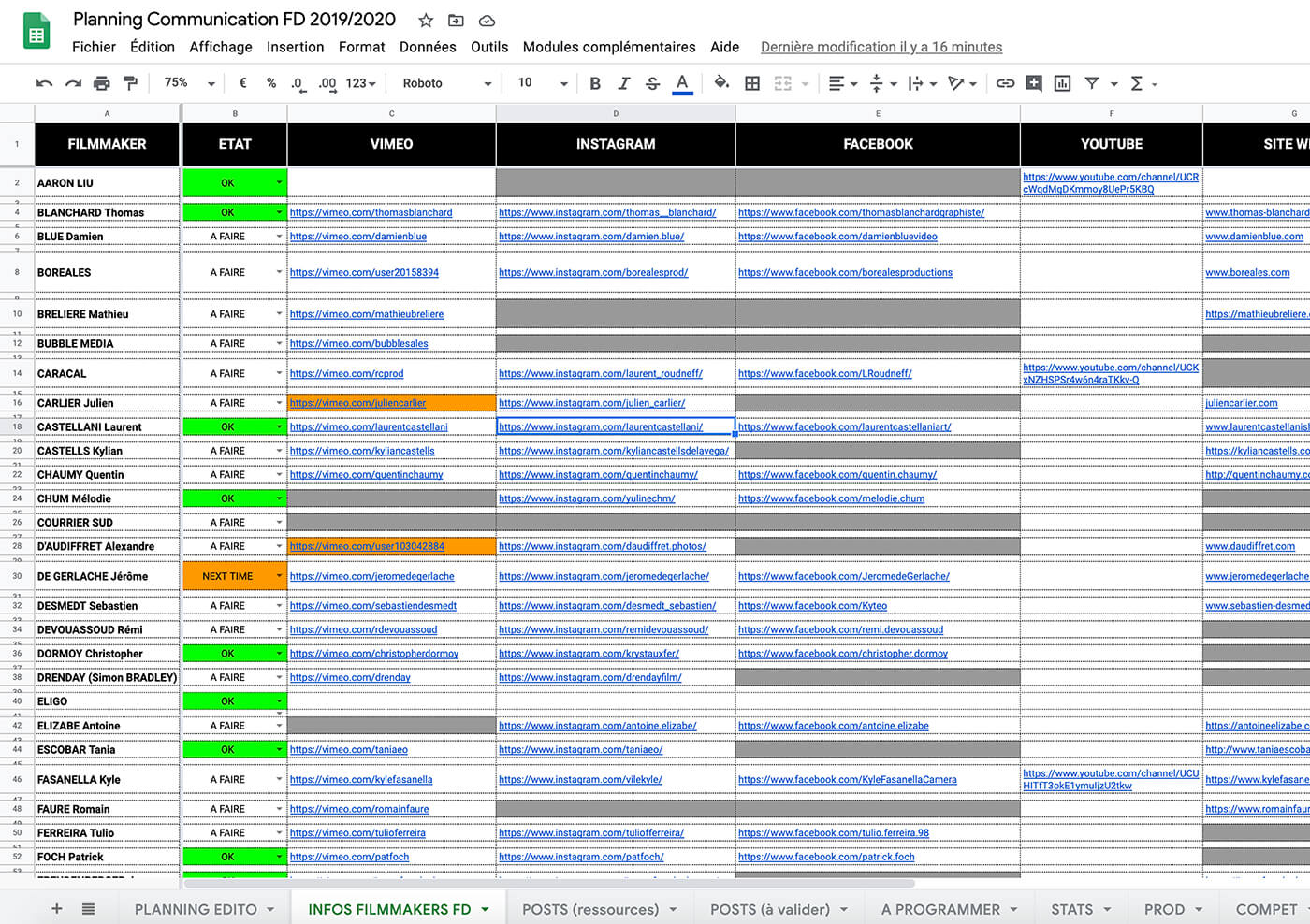Create a filter with the funnel icon
1310x924 pixels.
point(1092,83)
